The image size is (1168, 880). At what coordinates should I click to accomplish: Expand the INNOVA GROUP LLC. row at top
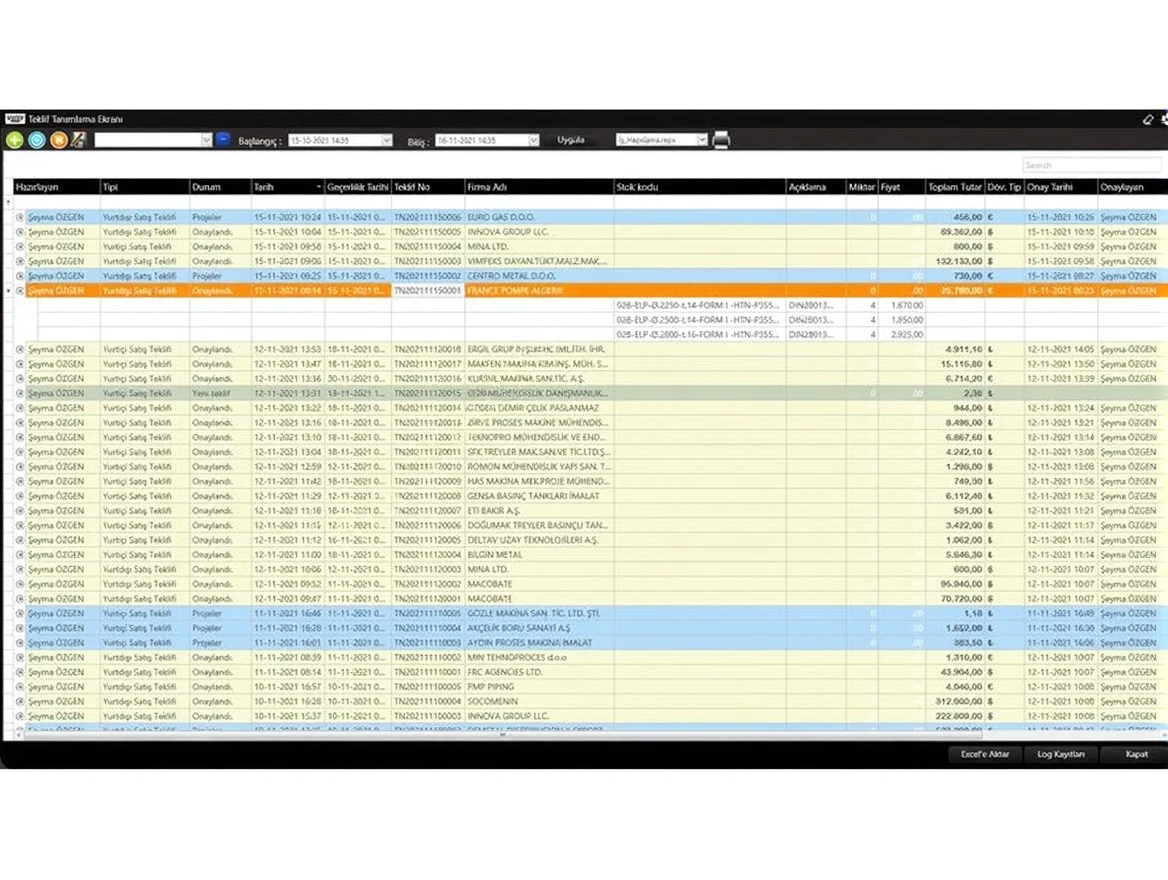click(x=20, y=232)
